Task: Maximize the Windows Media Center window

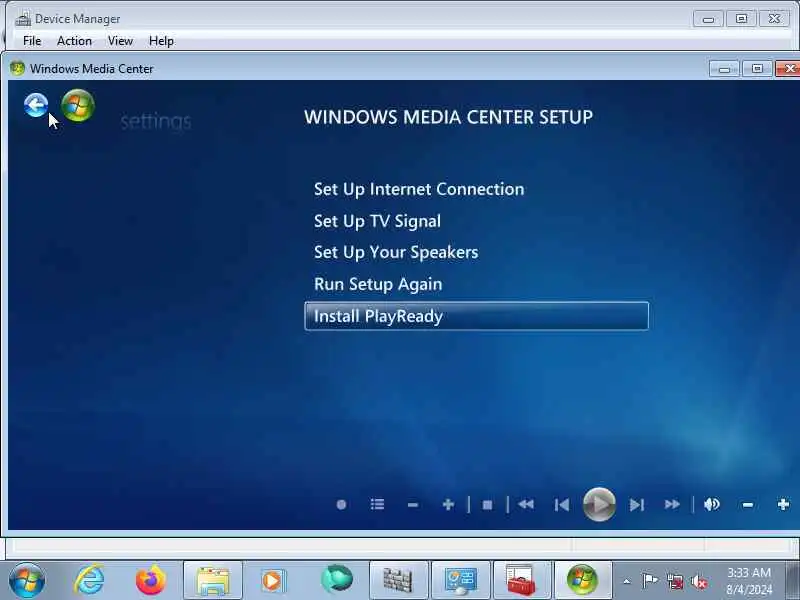Action: click(x=757, y=68)
